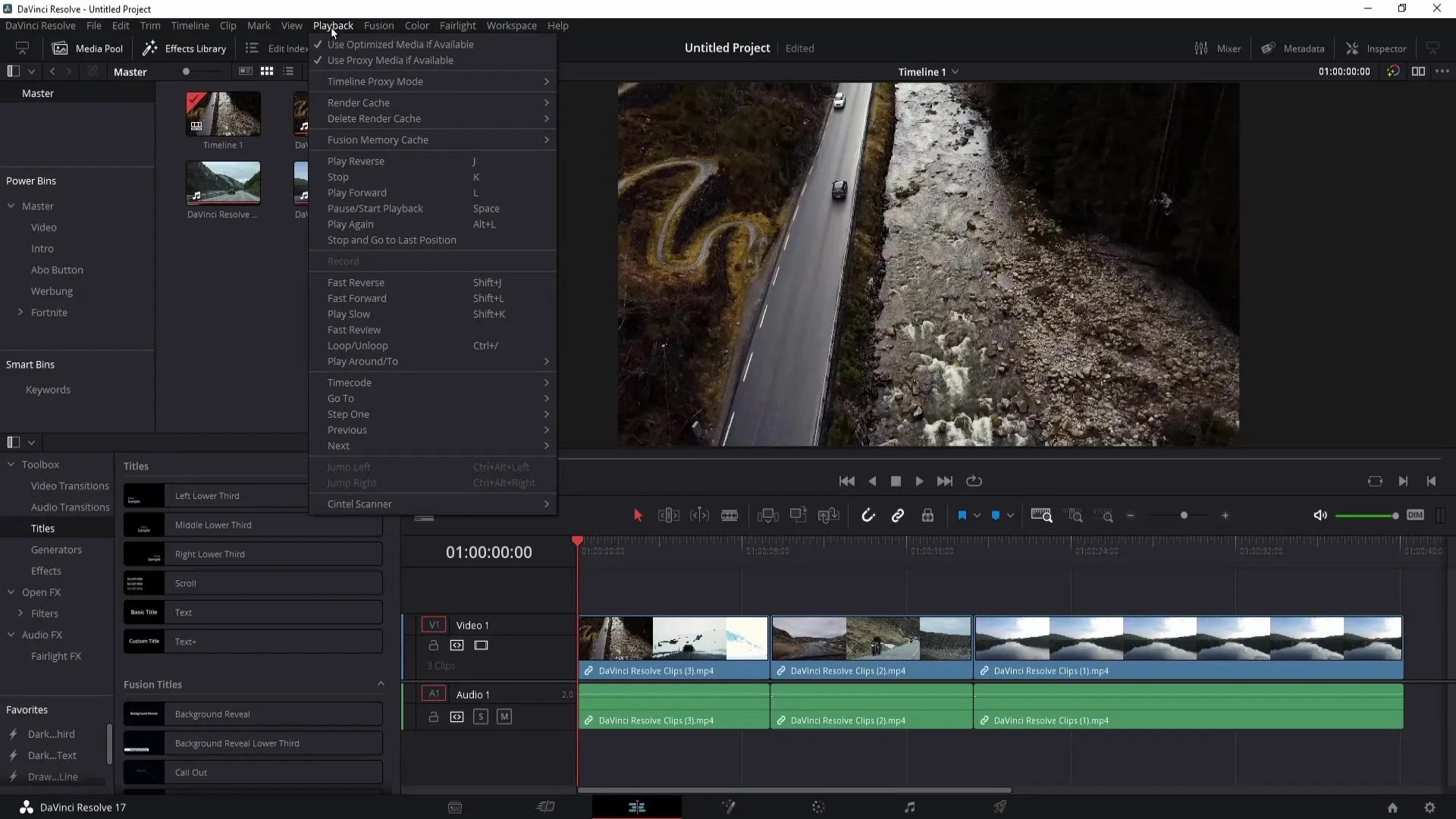1456x819 pixels.
Task: Toggle Use Proxy Media if Available
Action: 389,60
